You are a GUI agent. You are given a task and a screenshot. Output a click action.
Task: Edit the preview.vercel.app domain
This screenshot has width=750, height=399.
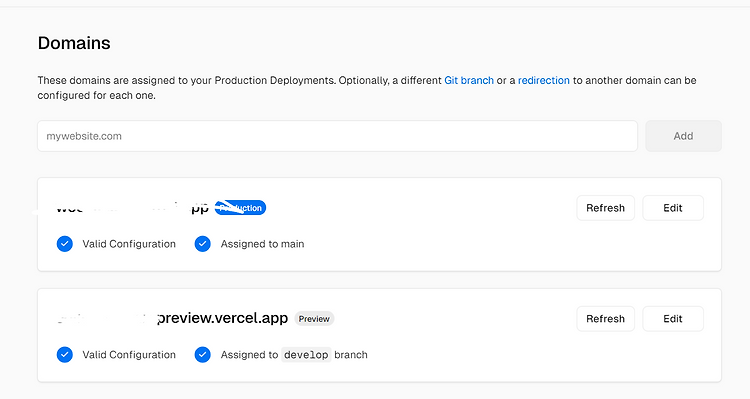tap(673, 319)
